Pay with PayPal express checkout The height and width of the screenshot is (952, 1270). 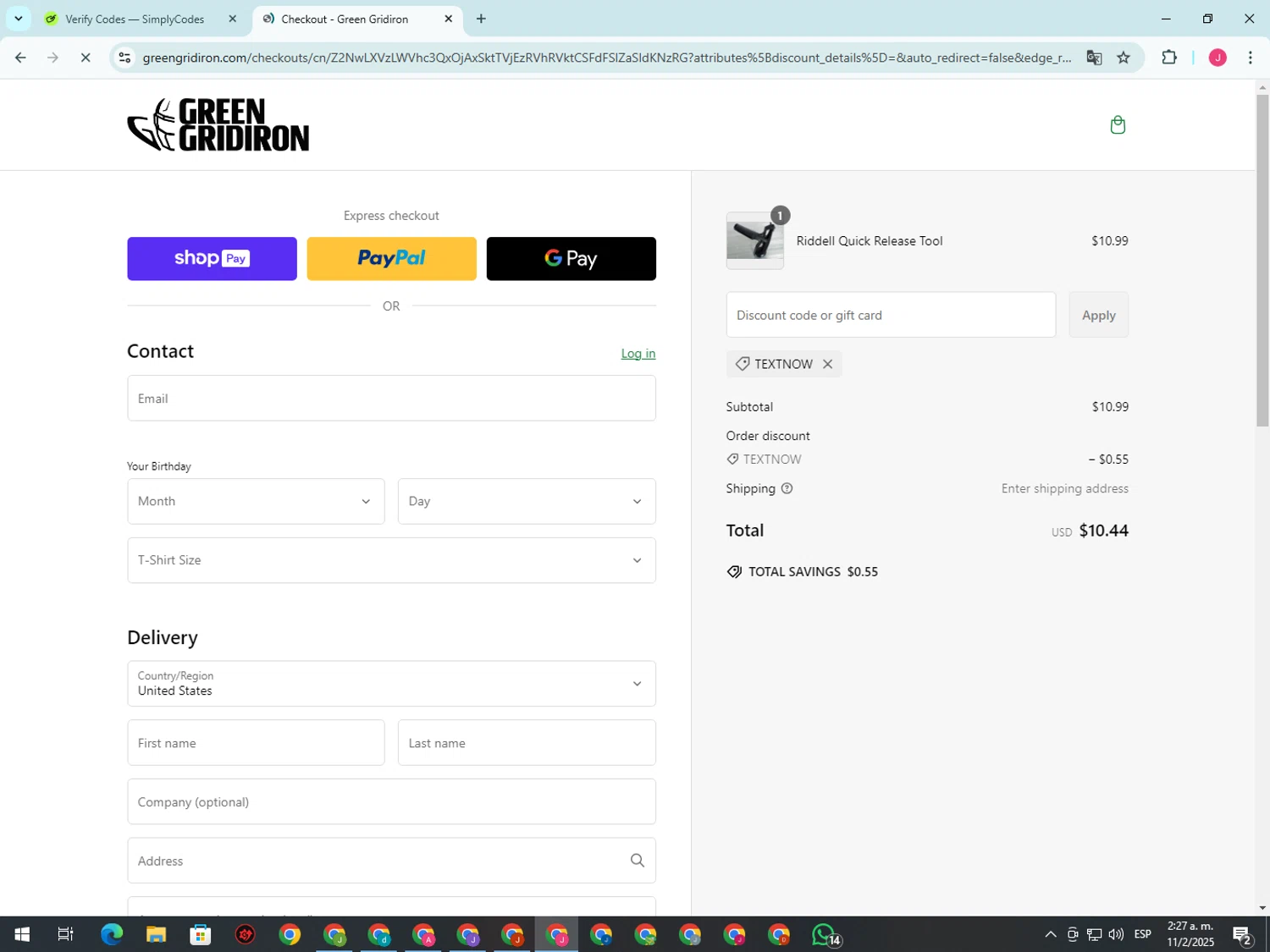[391, 259]
